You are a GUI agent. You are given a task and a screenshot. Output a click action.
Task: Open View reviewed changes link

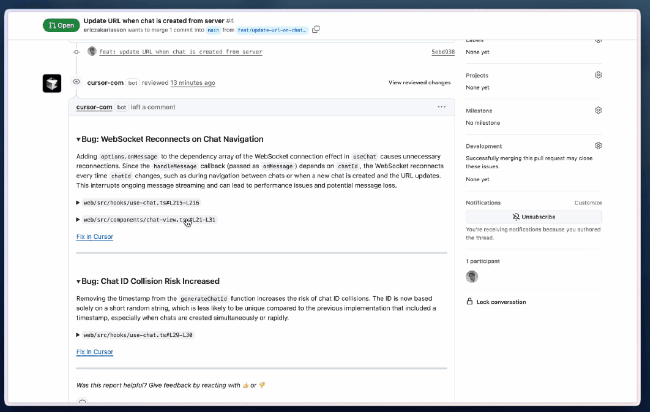419,82
